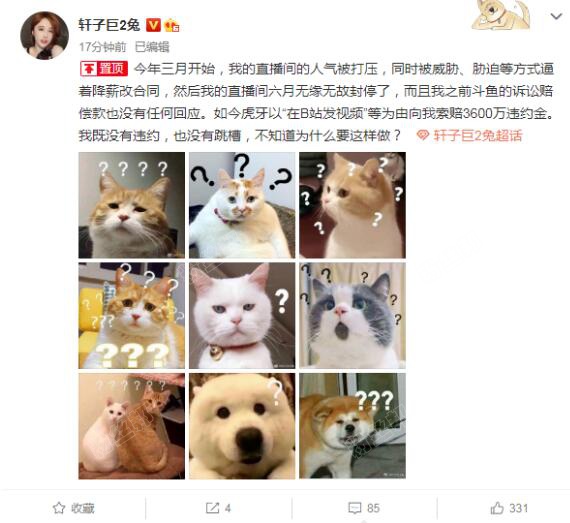View the fluffy white dog thumbnail

pos(242,426)
